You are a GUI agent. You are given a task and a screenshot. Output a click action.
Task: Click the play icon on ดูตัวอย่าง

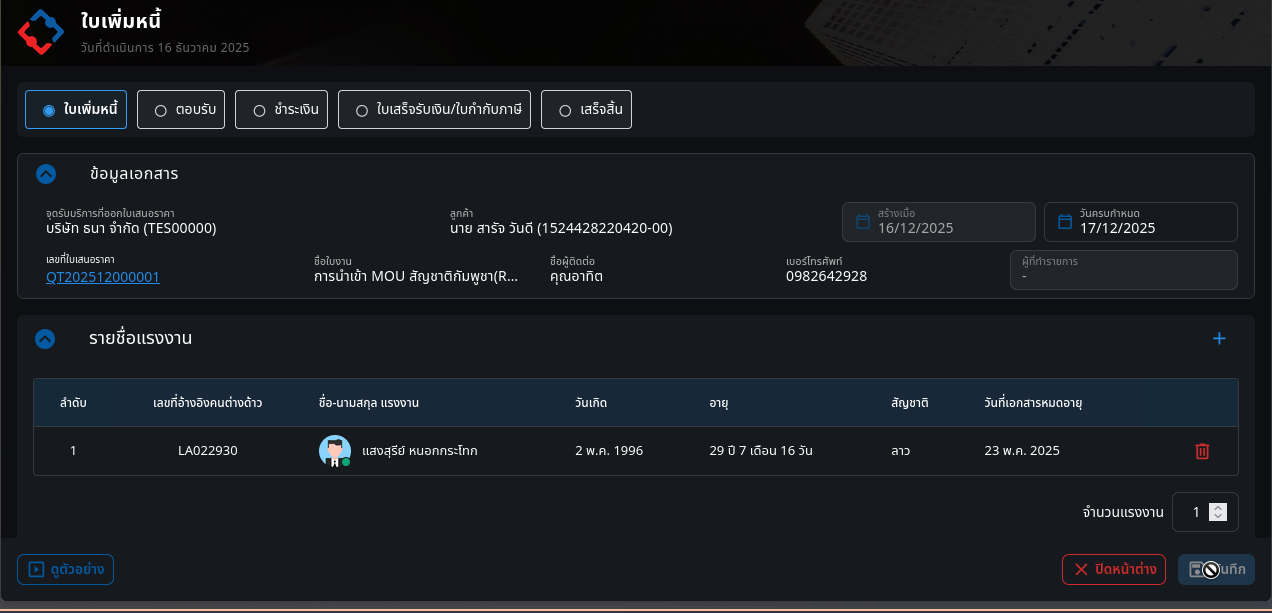coord(36,570)
